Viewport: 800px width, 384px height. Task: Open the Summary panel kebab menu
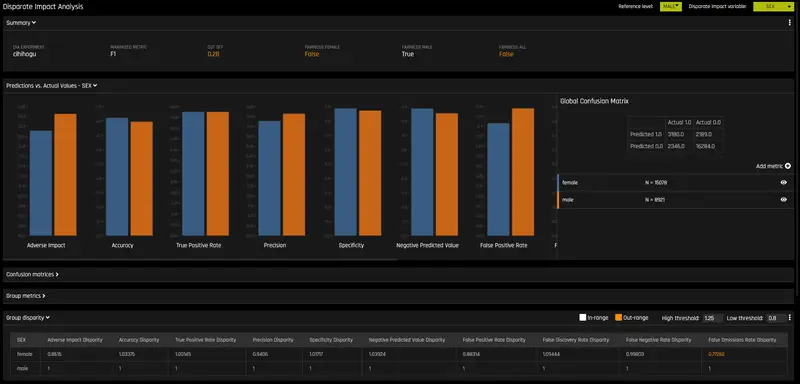(x=790, y=22)
